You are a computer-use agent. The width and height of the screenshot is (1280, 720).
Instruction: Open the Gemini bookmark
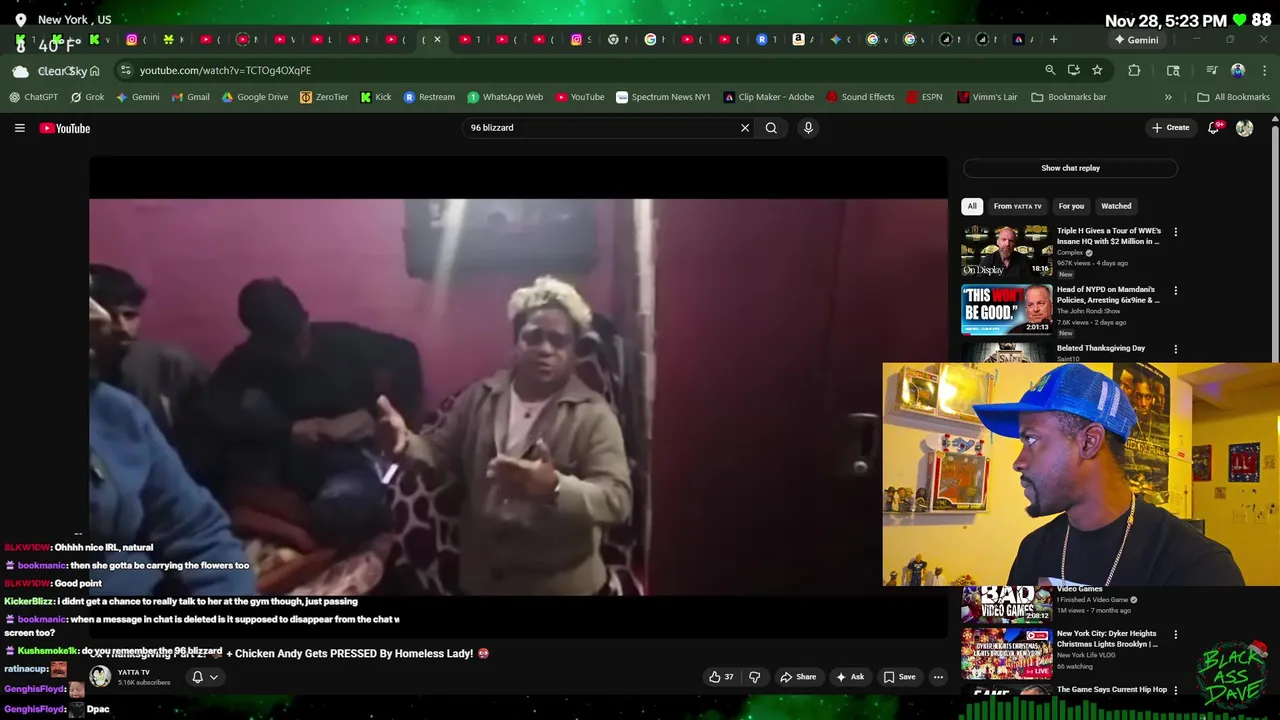point(137,97)
